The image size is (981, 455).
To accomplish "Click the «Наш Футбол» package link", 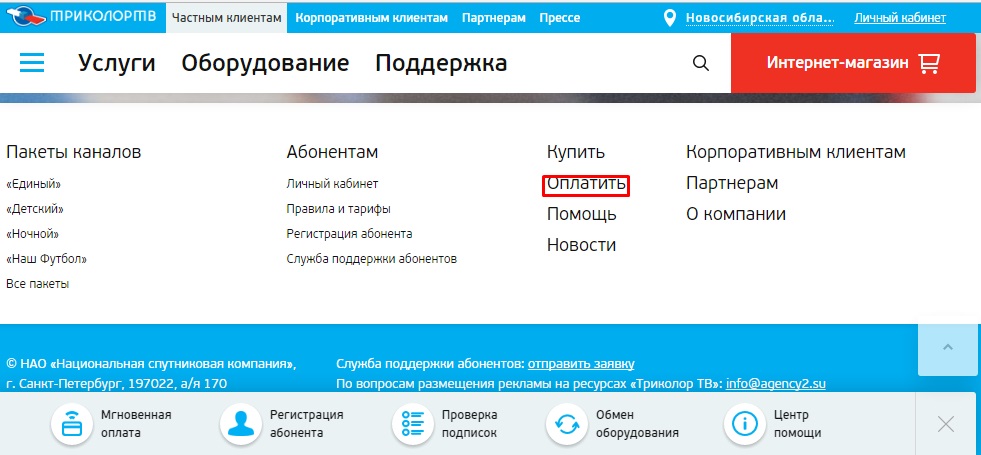I will click(x=46, y=259).
